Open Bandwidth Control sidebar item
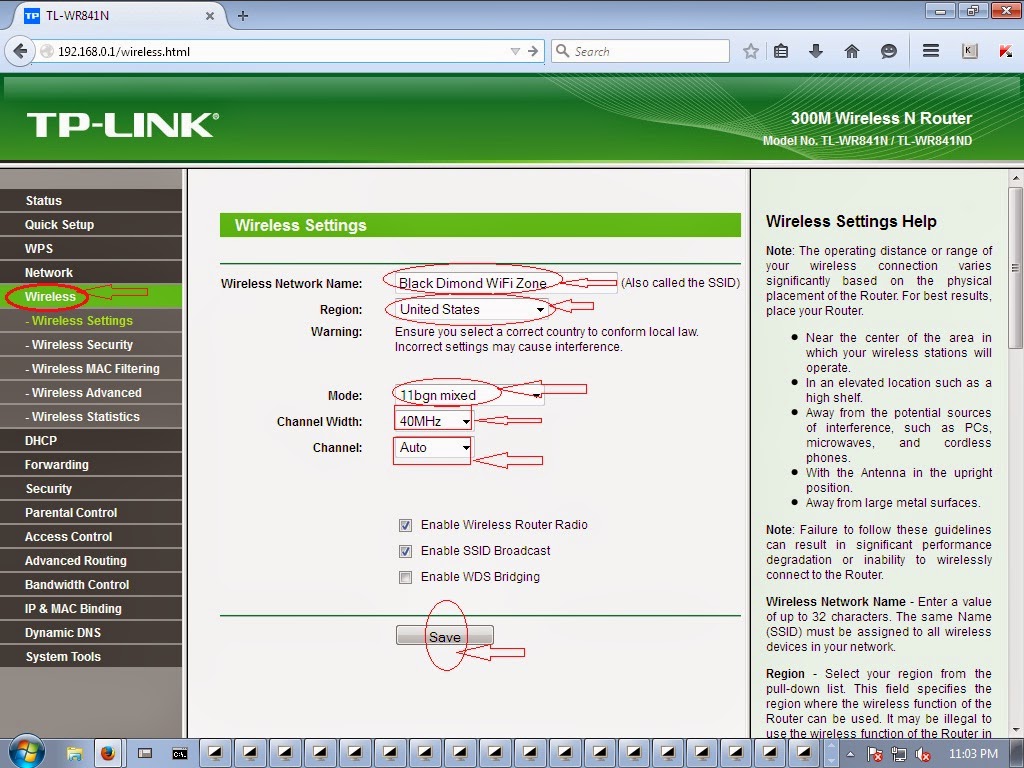 click(91, 584)
